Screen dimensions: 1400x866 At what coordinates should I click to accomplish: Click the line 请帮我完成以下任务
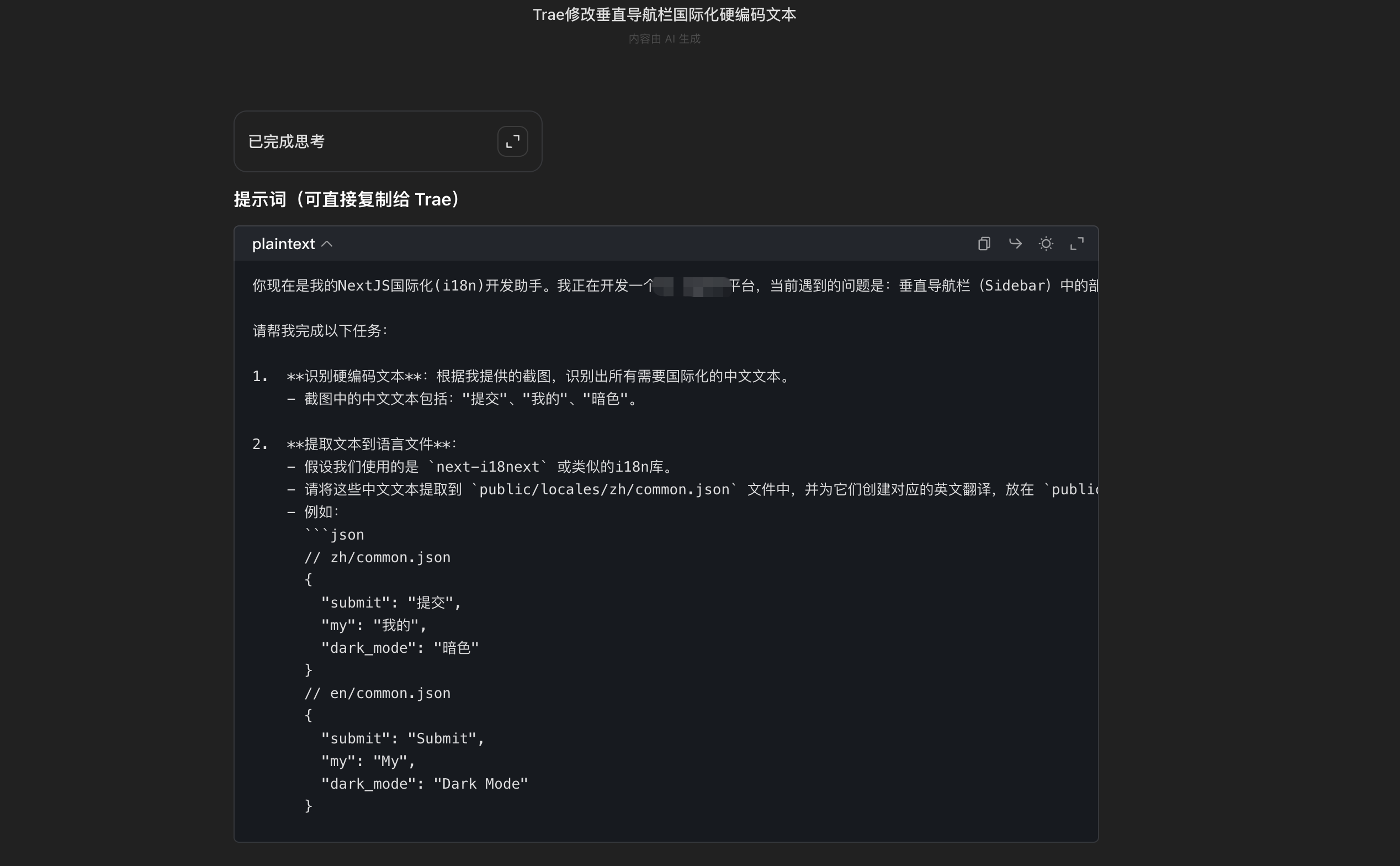pyautogui.click(x=321, y=331)
